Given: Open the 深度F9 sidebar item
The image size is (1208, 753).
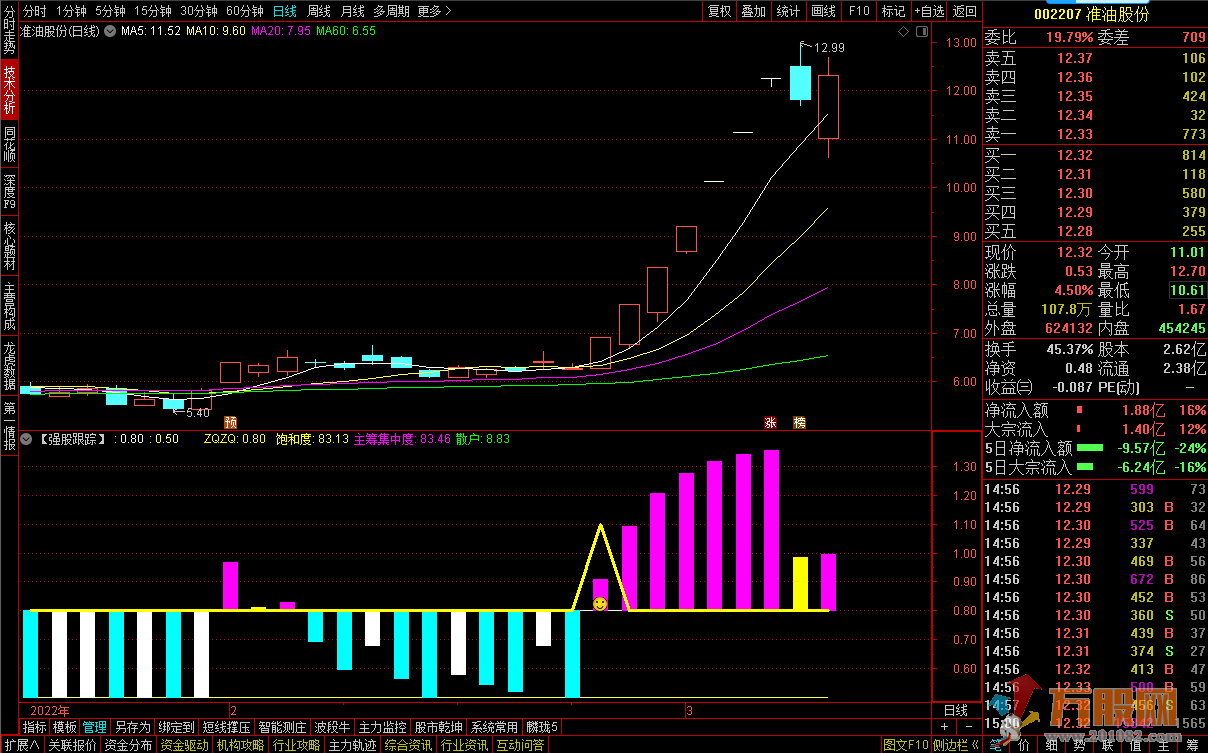Looking at the screenshot, I should click(x=9, y=191).
